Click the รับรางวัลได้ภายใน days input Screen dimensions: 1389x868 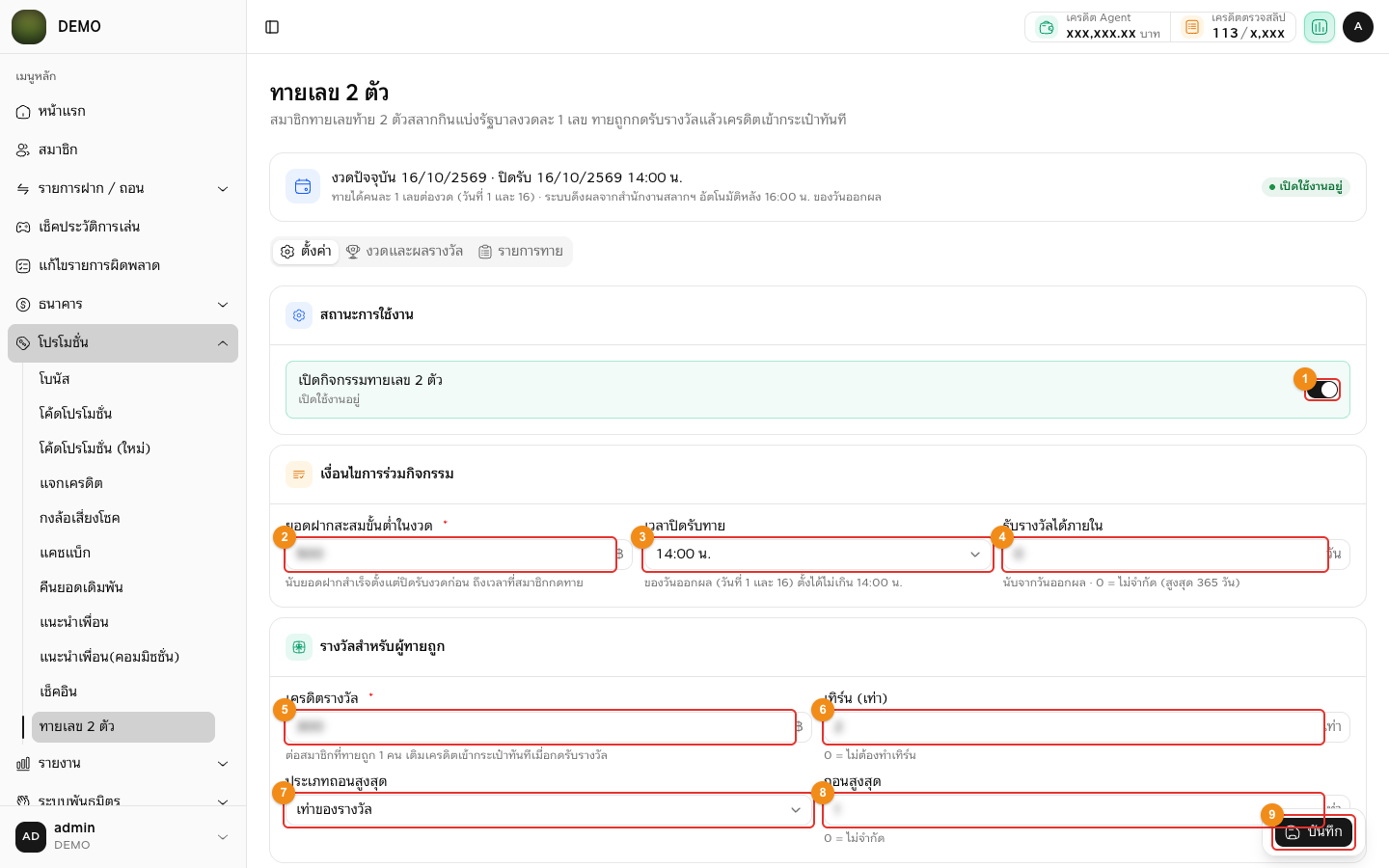point(1165,555)
